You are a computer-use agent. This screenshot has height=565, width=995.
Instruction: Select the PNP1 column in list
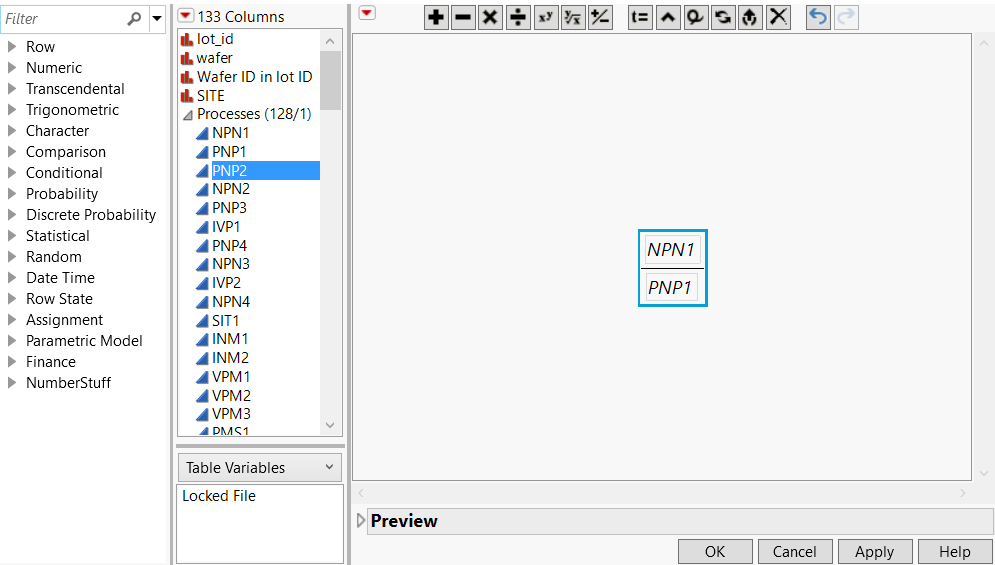click(229, 152)
